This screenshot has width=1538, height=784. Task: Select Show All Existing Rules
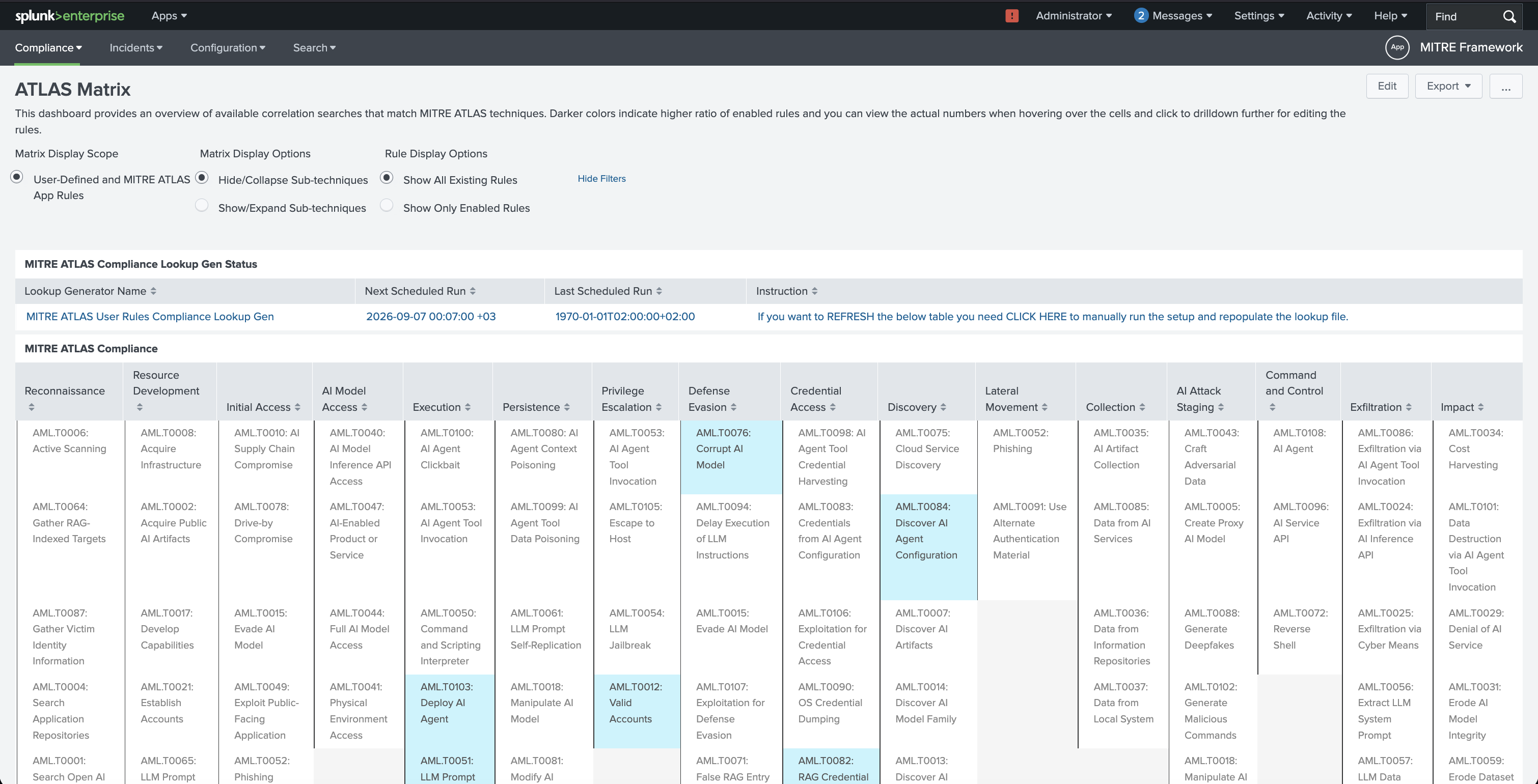(x=387, y=177)
